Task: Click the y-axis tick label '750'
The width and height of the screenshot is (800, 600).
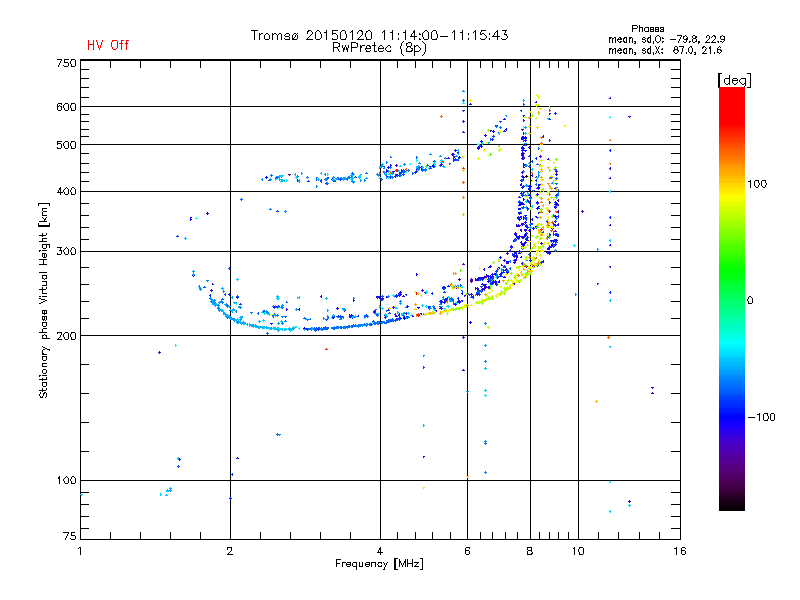Action: 66,63
